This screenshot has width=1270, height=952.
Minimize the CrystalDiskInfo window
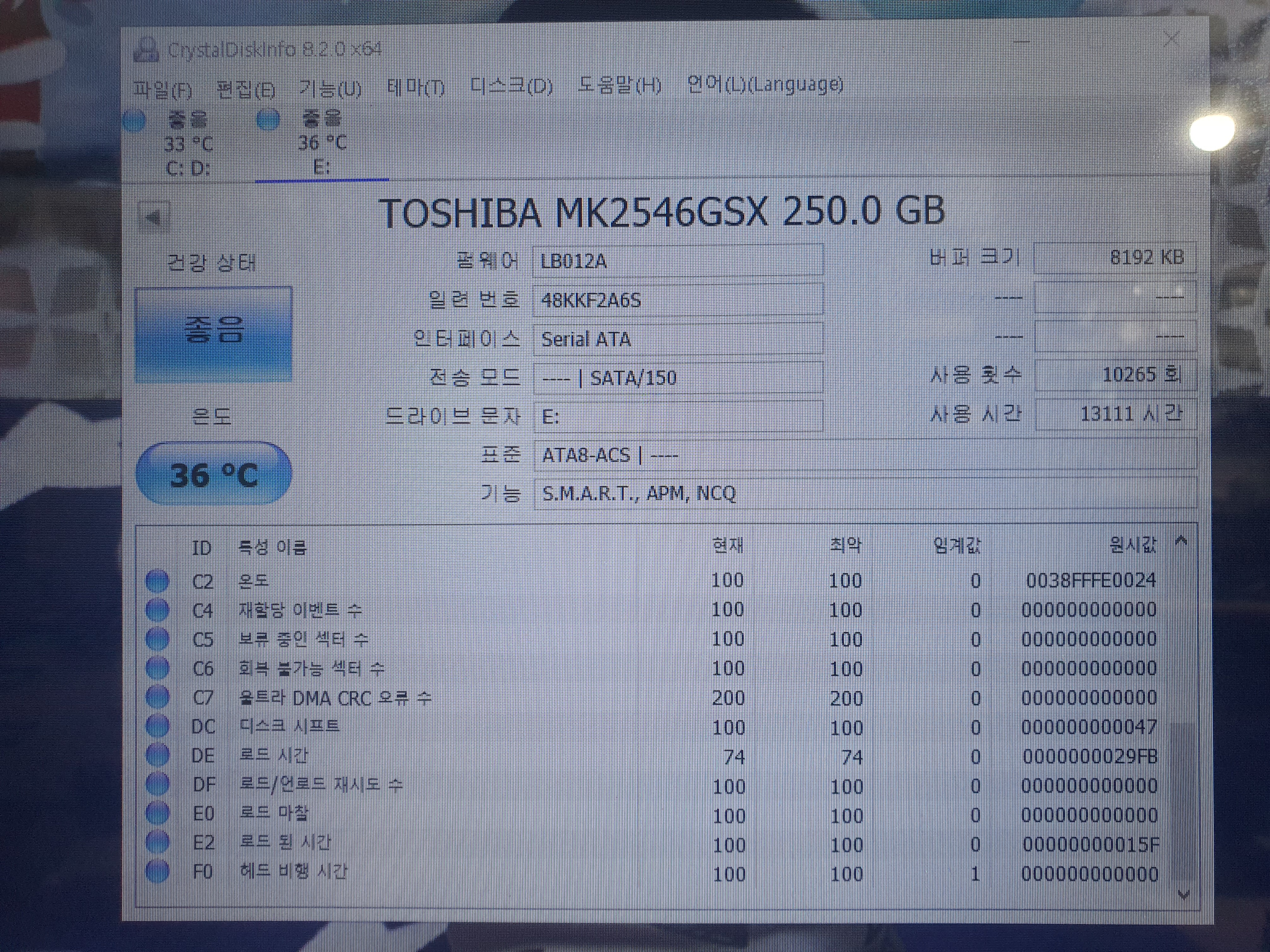(x=1022, y=42)
